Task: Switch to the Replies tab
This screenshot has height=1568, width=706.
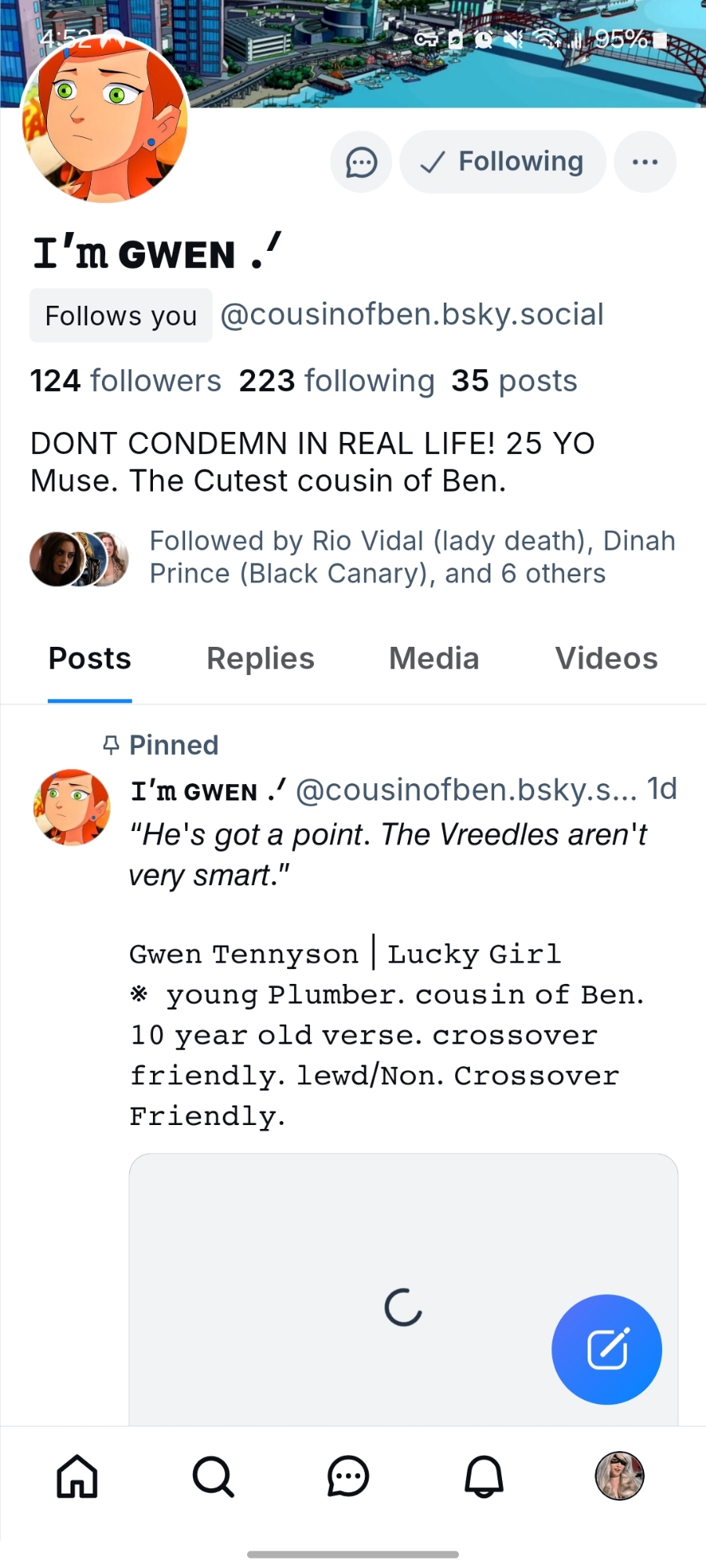Action: (x=260, y=659)
